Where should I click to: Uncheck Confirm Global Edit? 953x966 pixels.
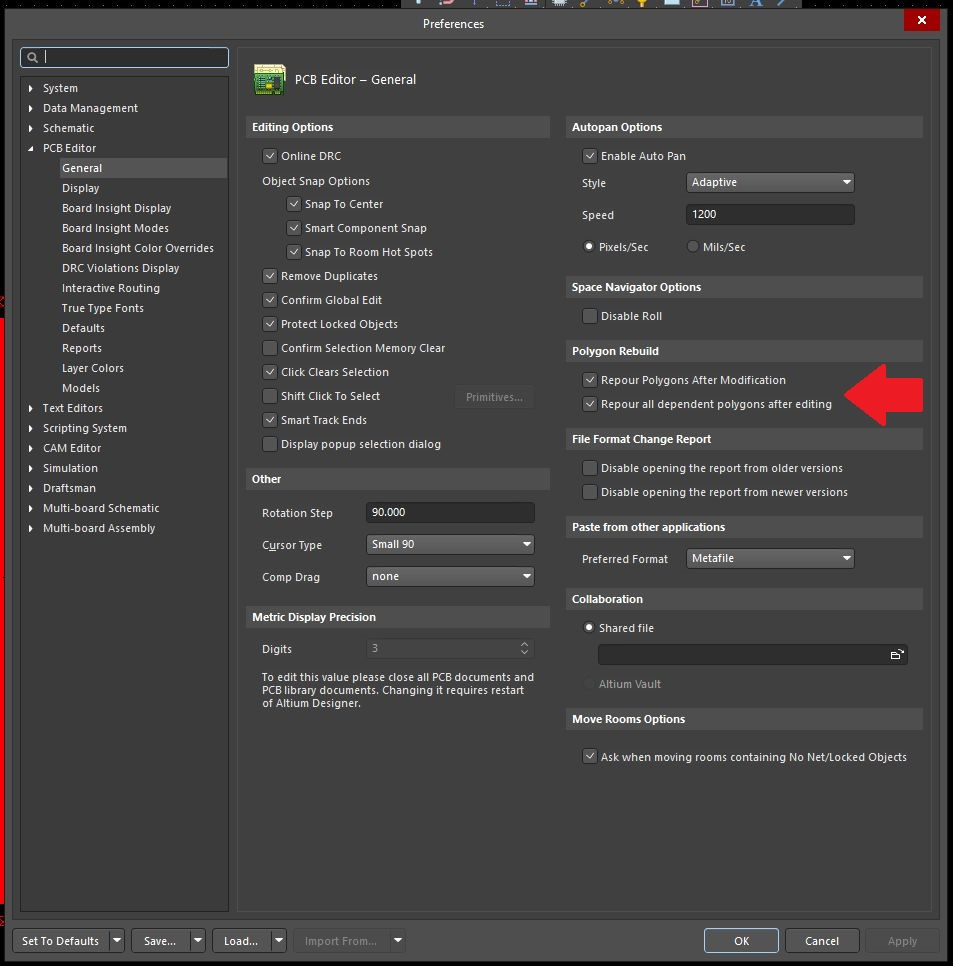270,300
